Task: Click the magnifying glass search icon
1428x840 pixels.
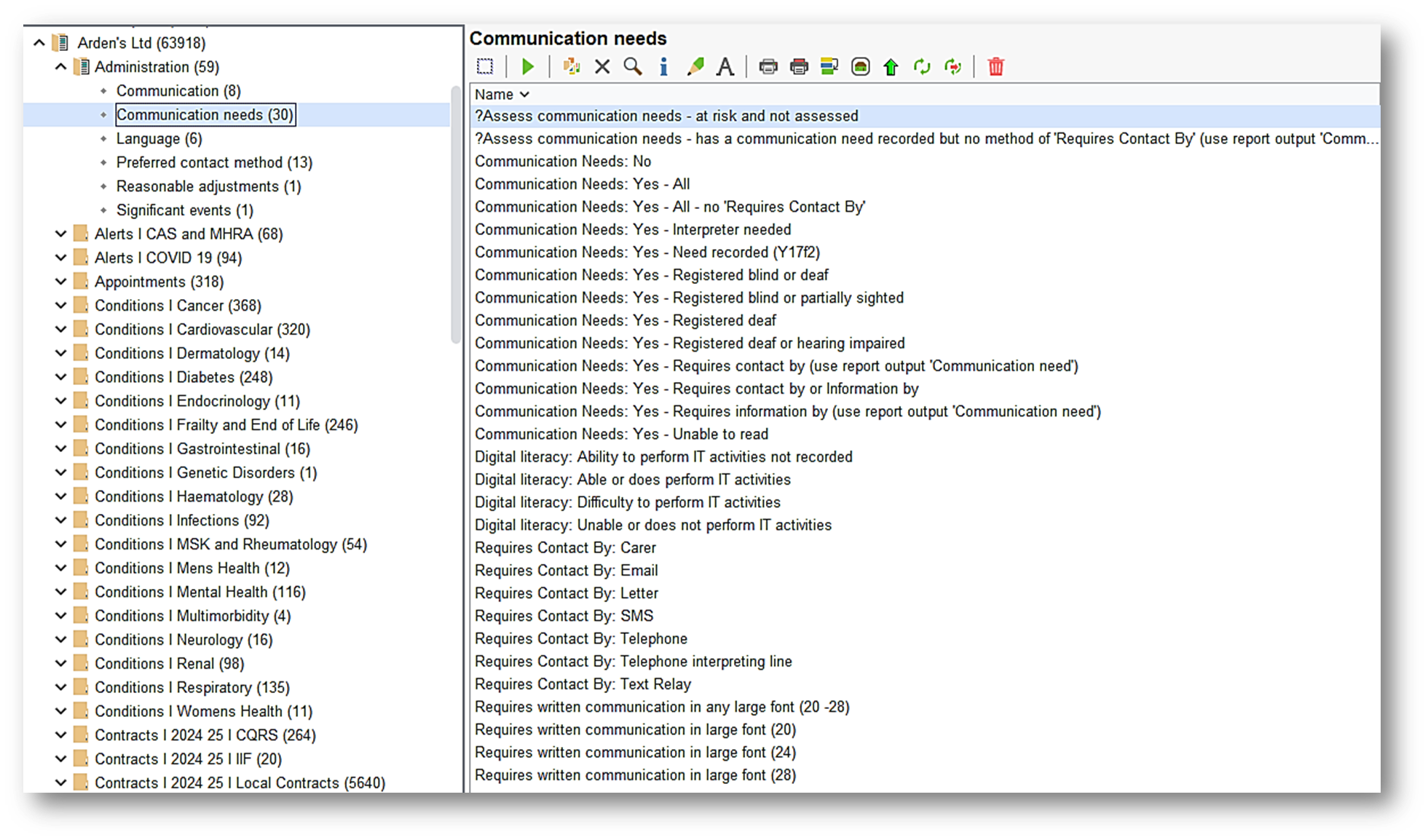Action: pyautogui.click(x=633, y=67)
